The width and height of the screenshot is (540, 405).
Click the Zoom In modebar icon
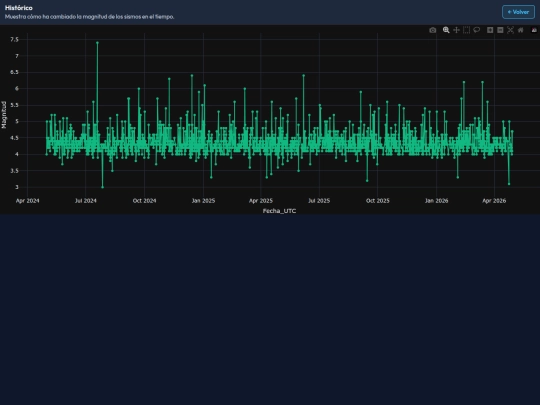coord(490,30)
